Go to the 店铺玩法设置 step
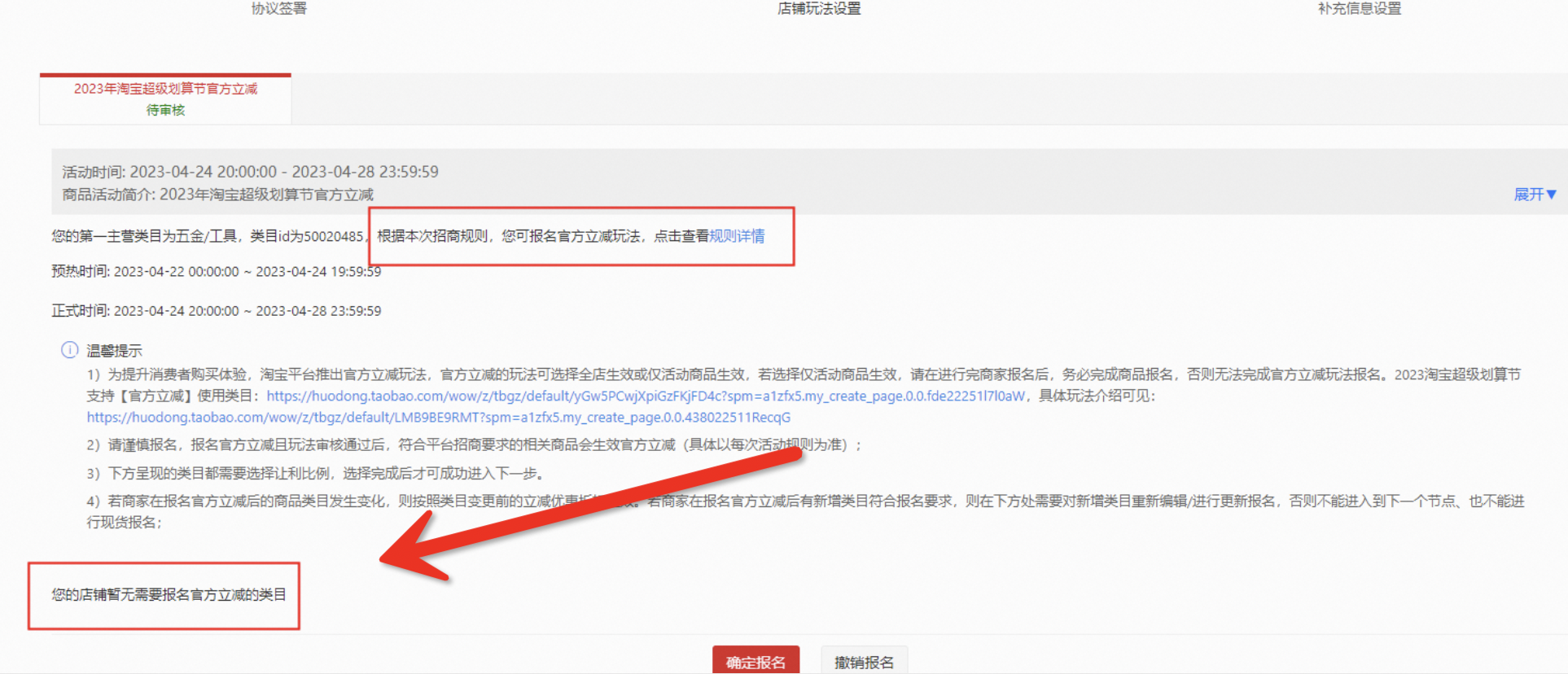The image size is (1568, 674). coord(819,8)
